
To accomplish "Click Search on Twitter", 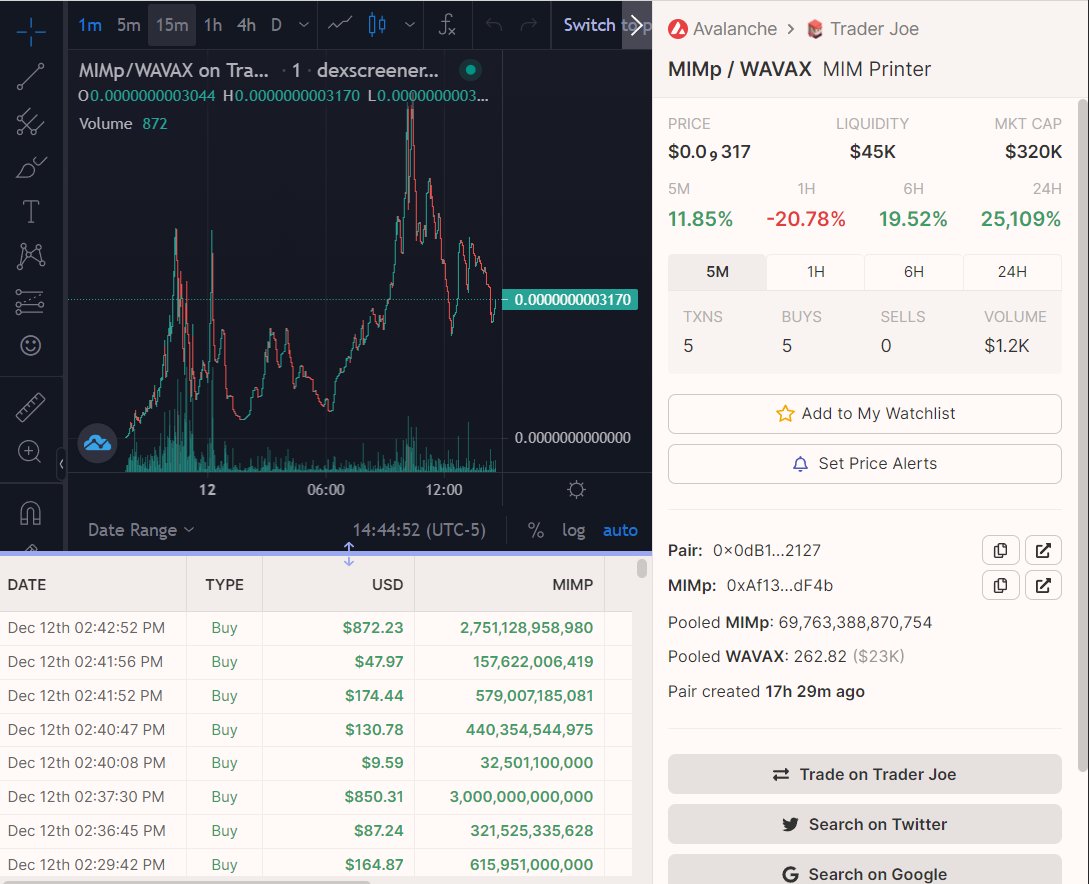I will [865, 824].
